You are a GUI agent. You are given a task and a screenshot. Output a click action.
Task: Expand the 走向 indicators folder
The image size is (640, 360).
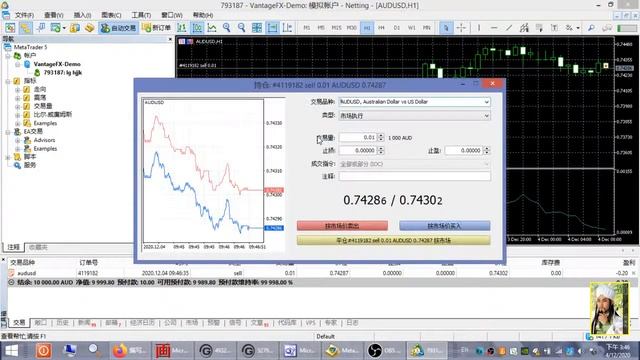[18, 89]
